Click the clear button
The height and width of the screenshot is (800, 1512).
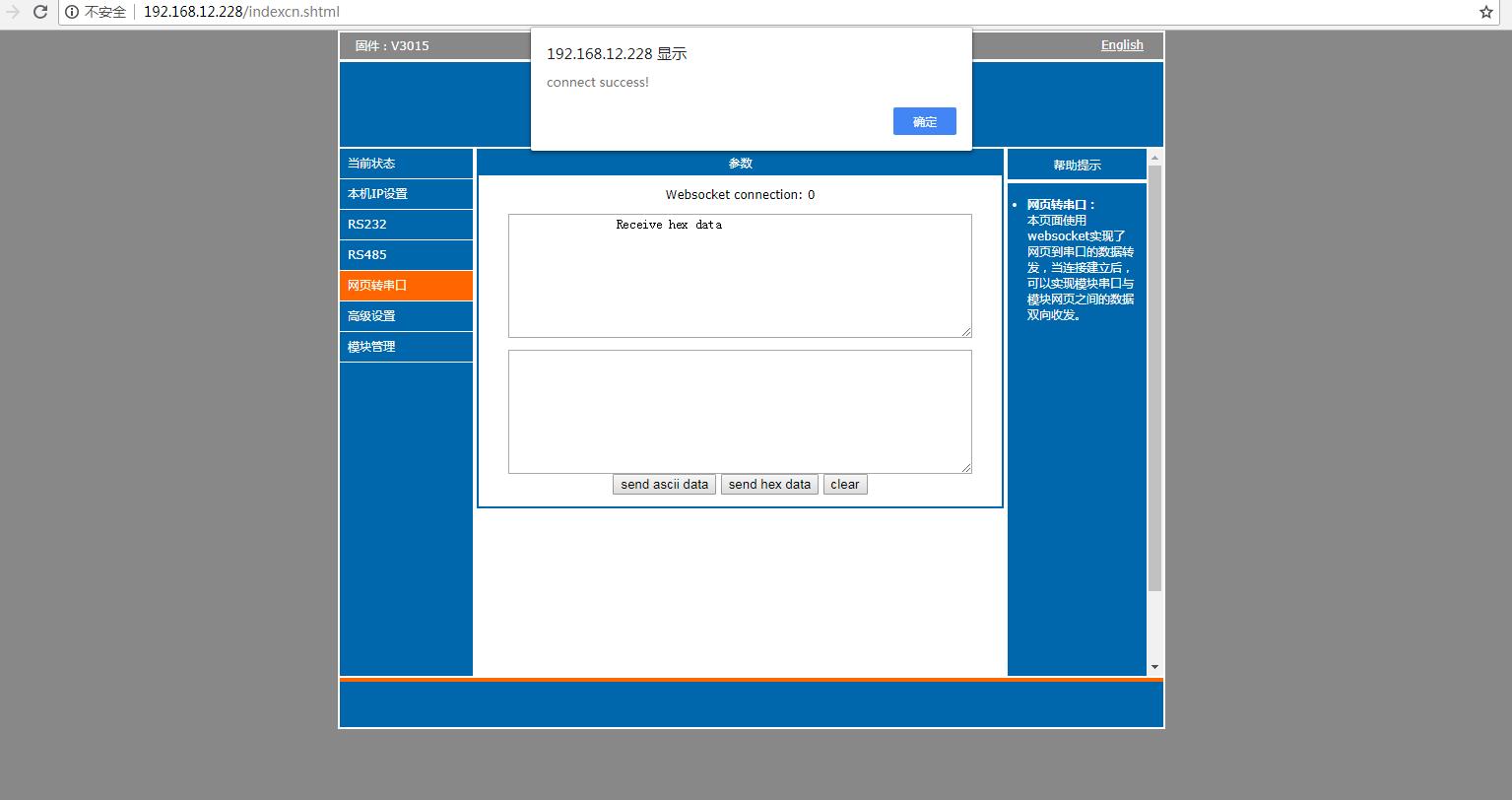(844, 485)
